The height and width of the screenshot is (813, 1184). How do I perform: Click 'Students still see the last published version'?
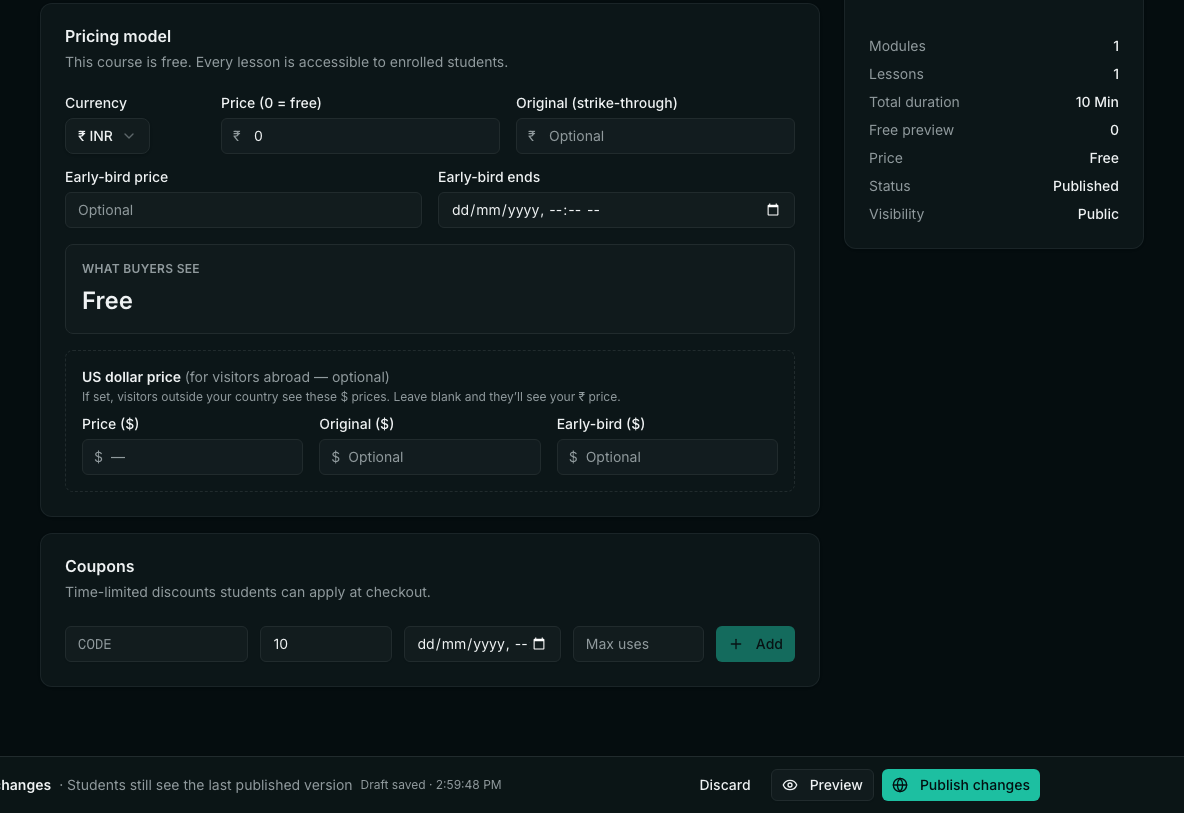[209, 785]
